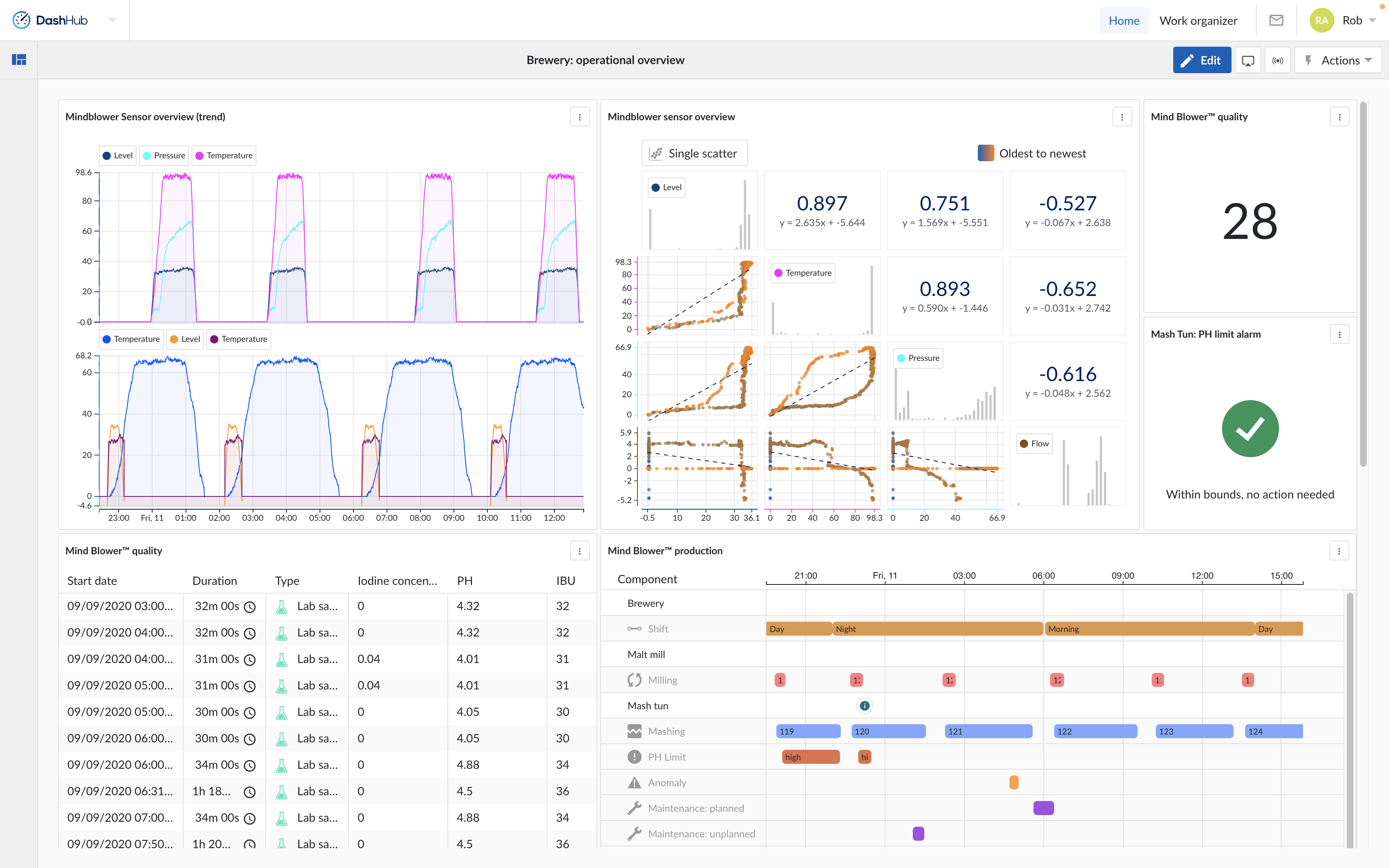Open Mindblower sensor overview panel menu
1389x868 pixels.
1122,117
